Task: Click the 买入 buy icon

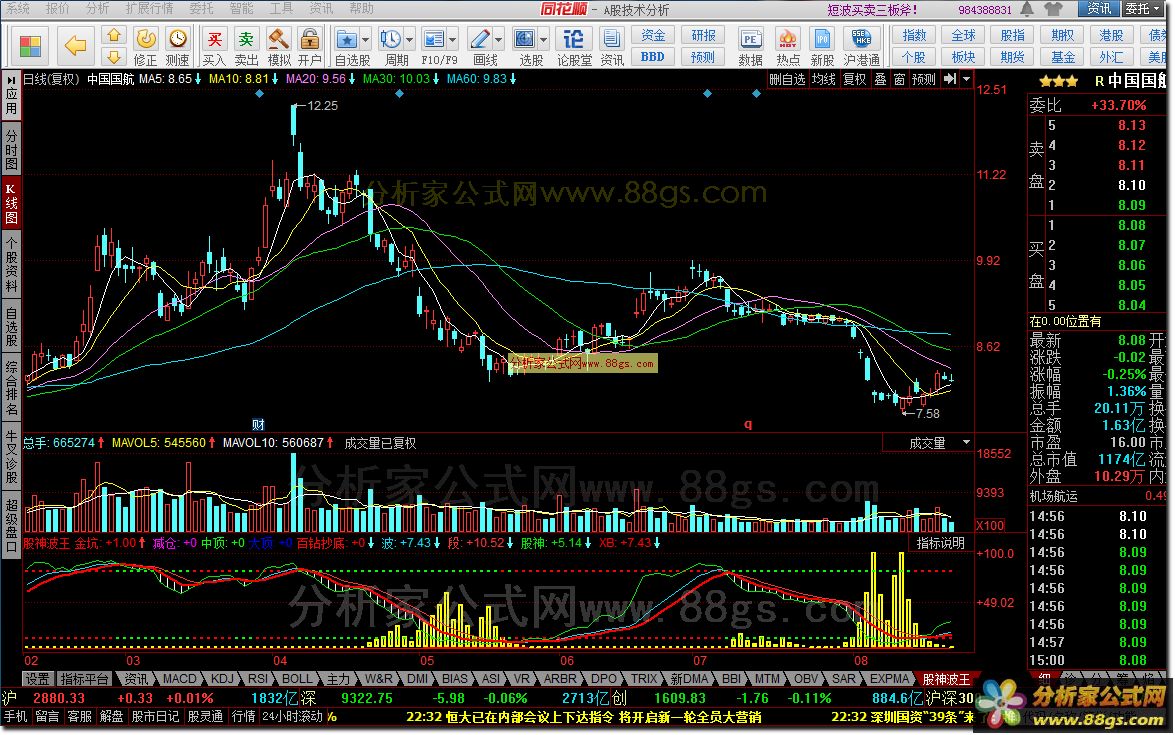Action: pos(214,46)
